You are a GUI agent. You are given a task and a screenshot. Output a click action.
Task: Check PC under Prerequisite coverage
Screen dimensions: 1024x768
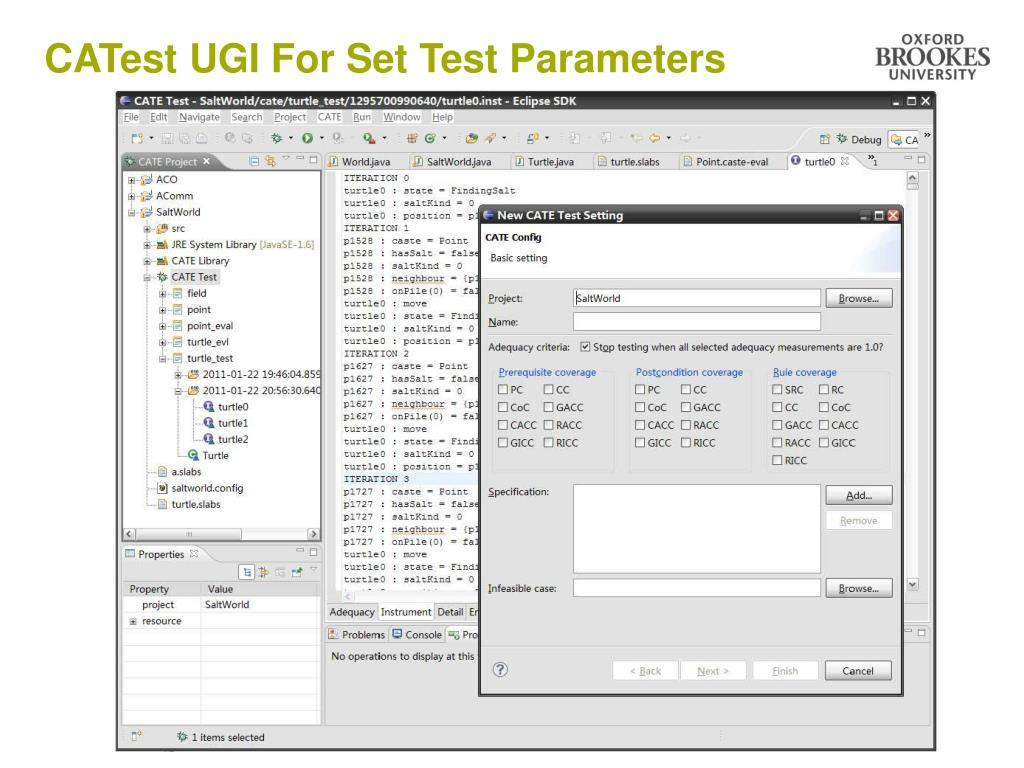pos(503,390)
